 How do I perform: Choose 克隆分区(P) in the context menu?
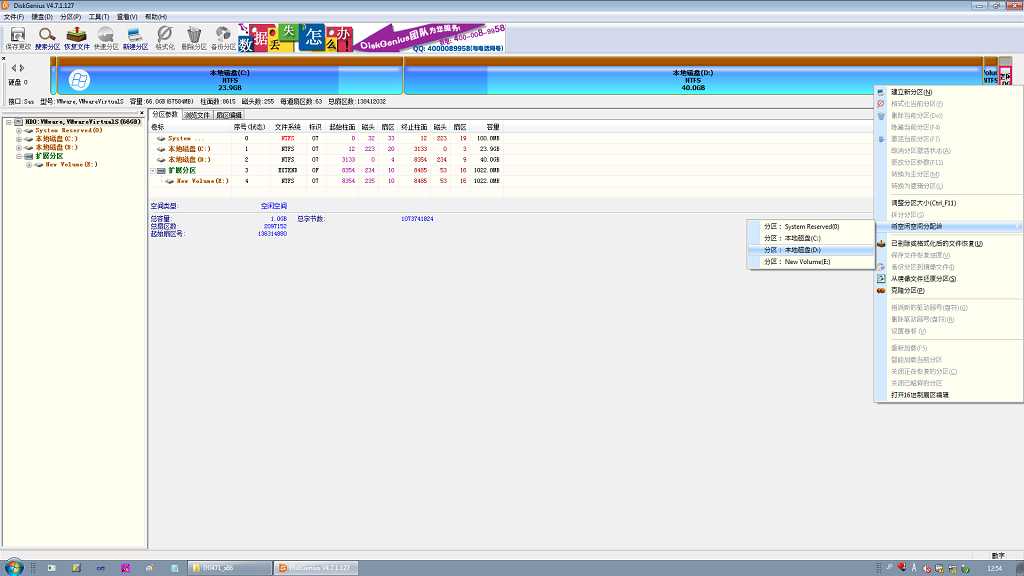(948, 291)
